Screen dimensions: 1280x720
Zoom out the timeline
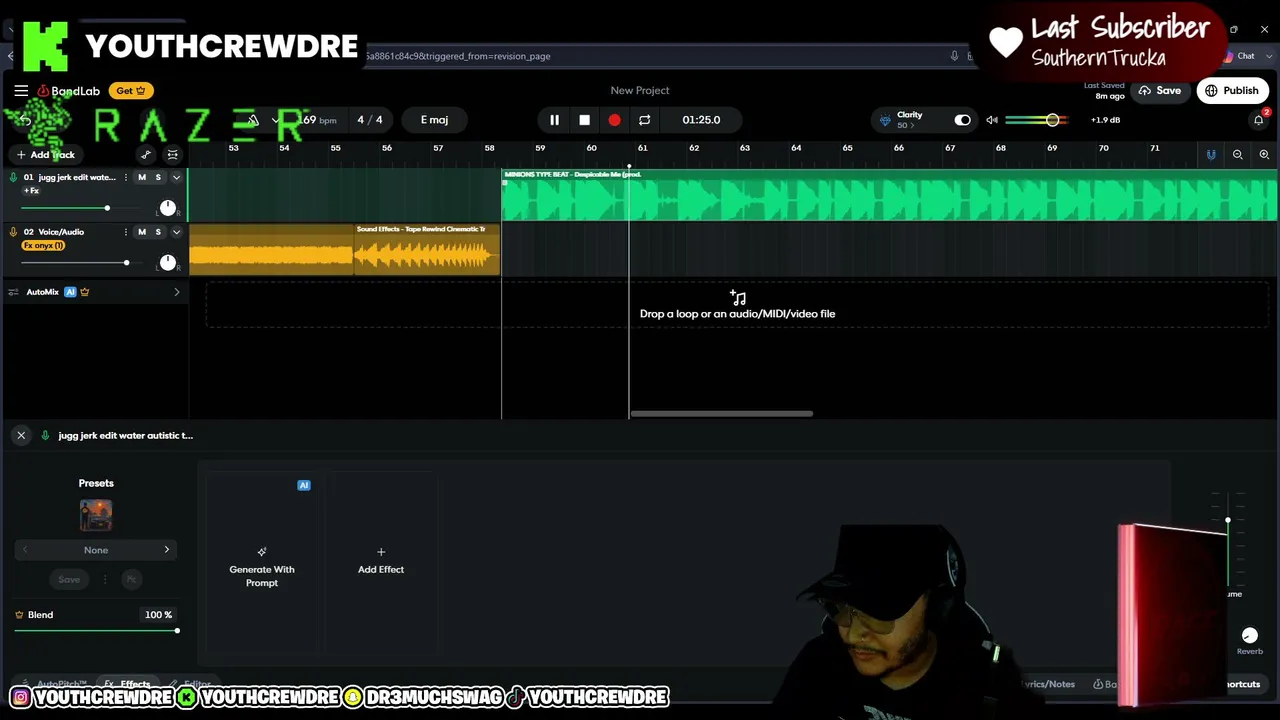1238,155
